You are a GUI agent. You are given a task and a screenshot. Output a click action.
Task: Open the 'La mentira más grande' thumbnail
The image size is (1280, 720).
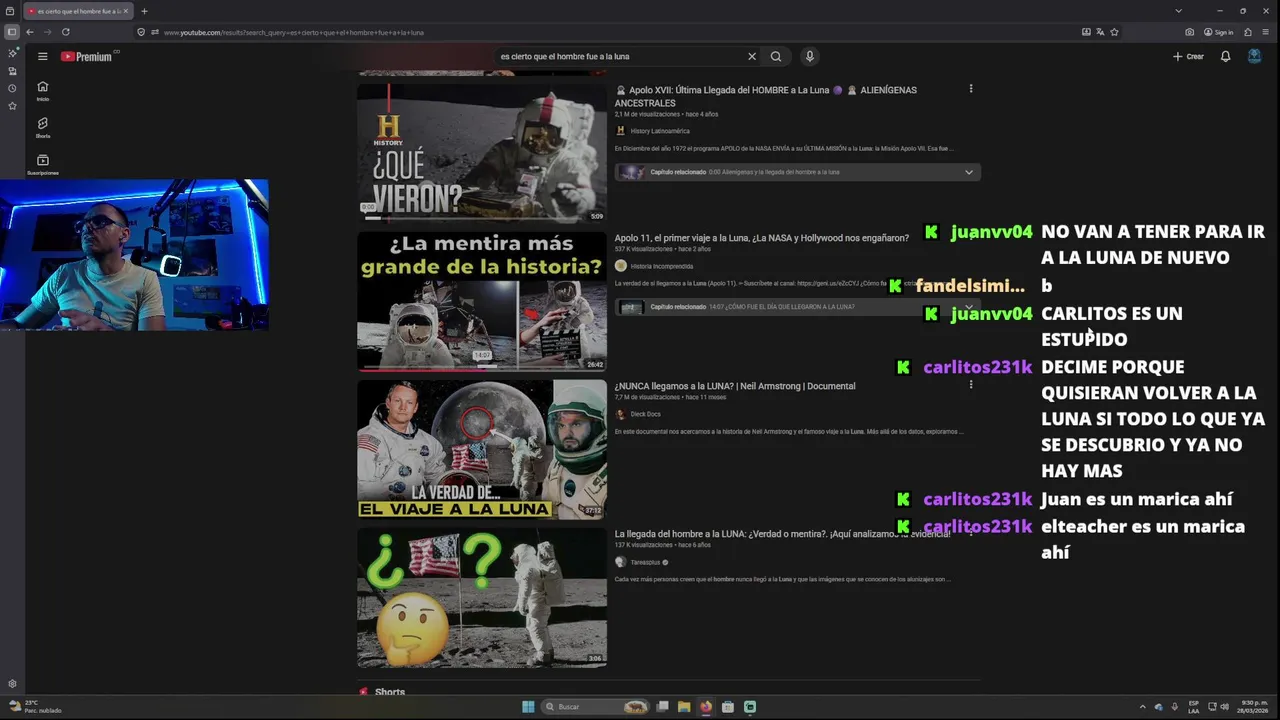482,301
